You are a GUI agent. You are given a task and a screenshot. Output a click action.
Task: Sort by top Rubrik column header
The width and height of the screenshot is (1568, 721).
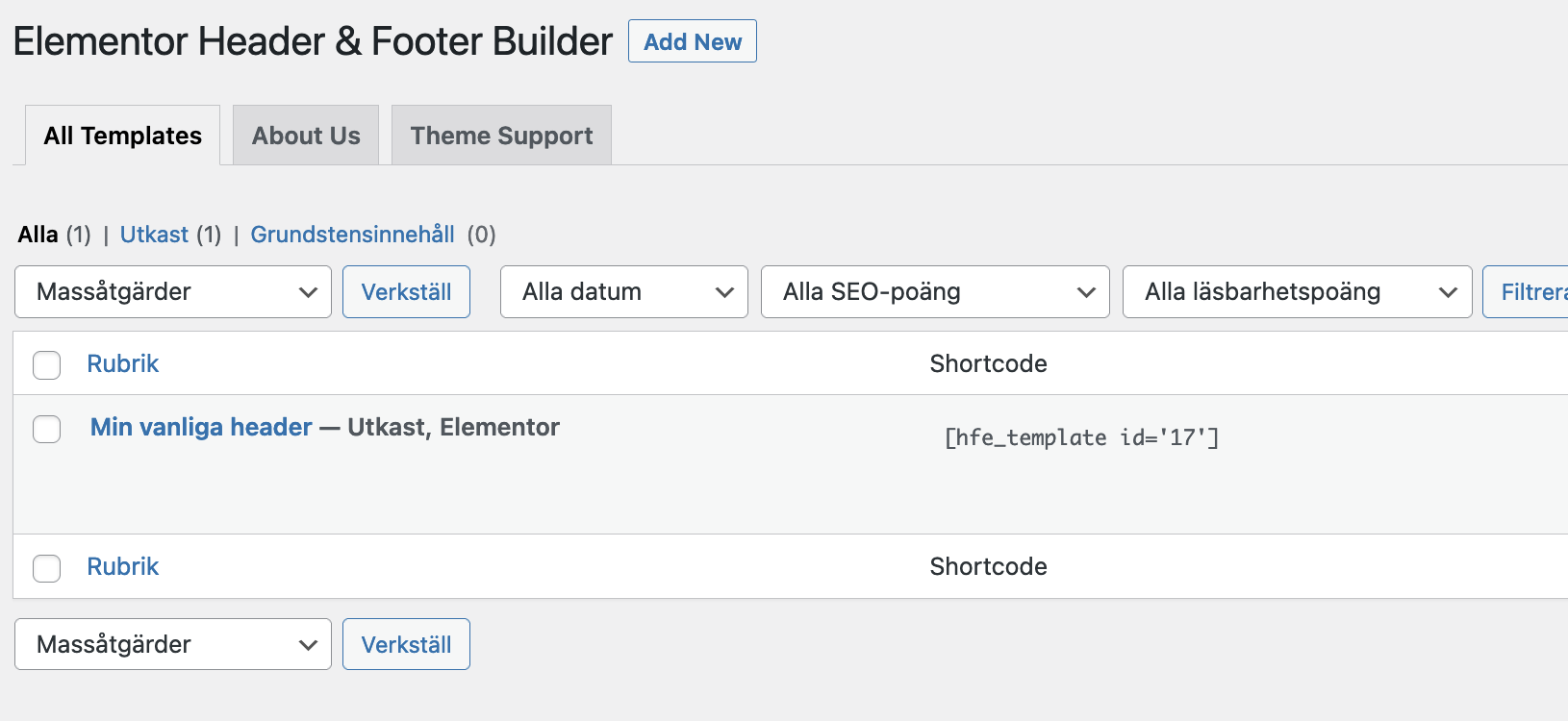122,363
